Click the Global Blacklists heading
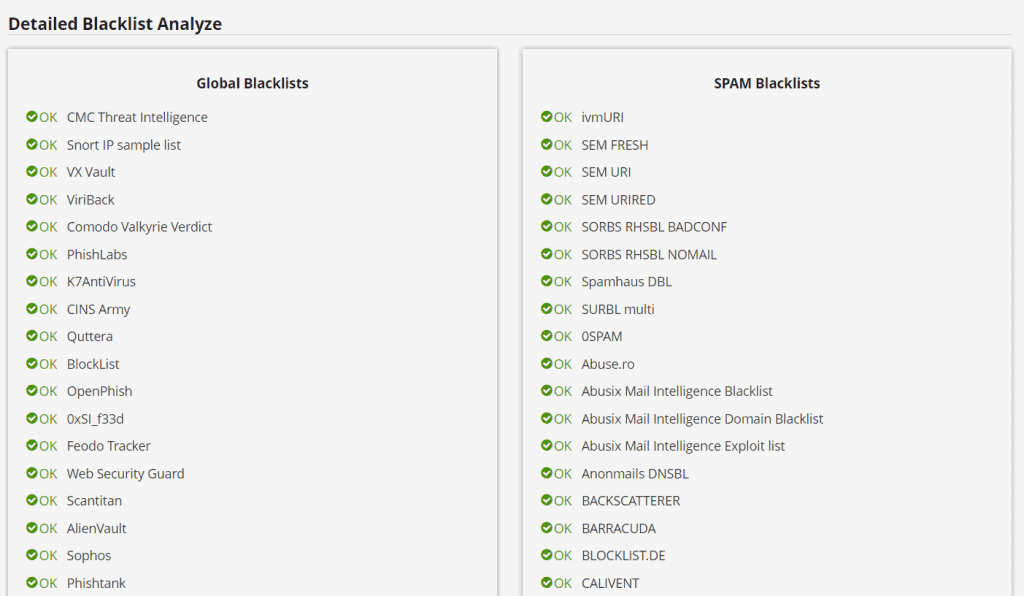The image size is (1024, 596). pyautogui.click(x=252, y=84)
